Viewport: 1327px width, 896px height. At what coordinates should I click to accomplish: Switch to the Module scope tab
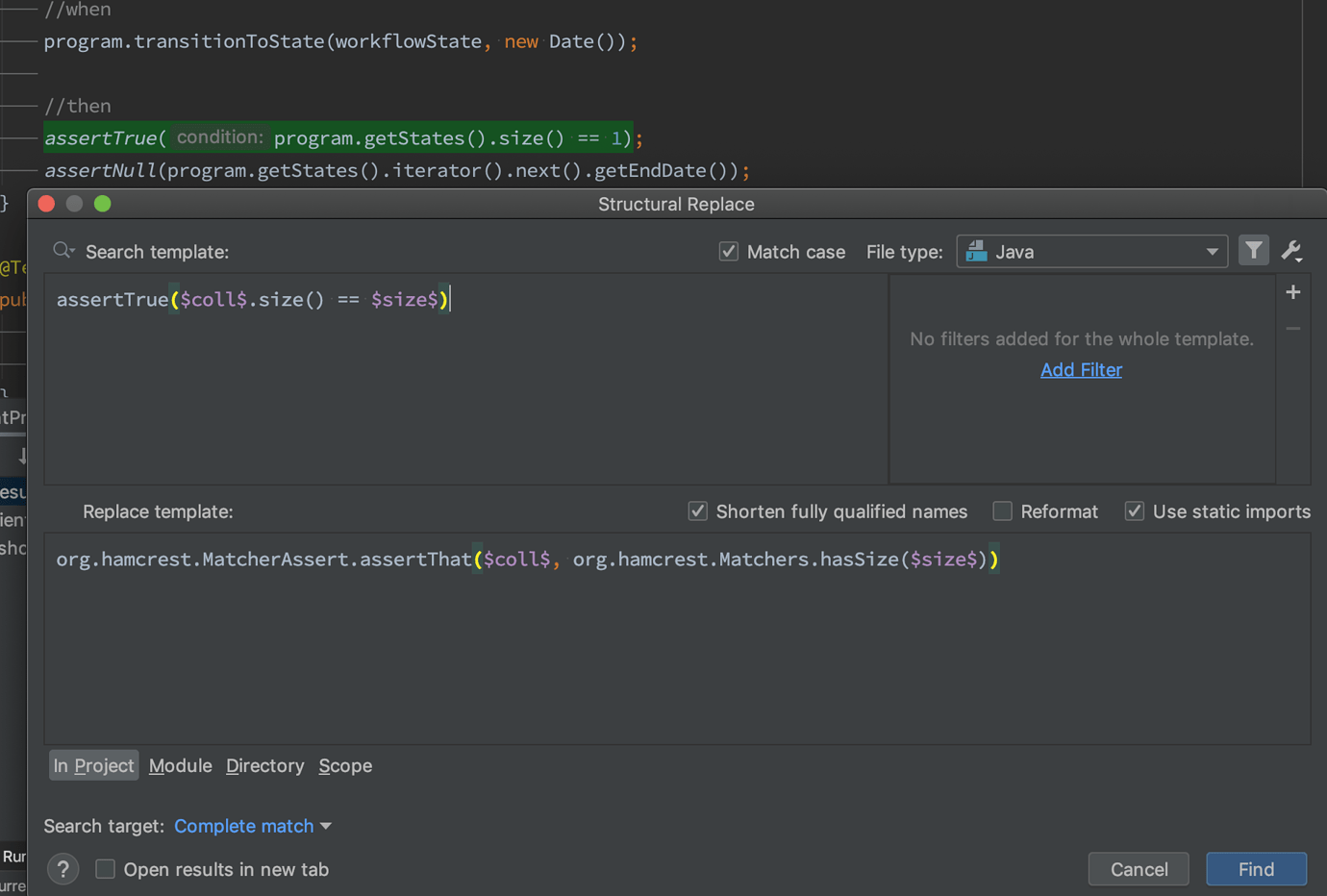[180, 766]
